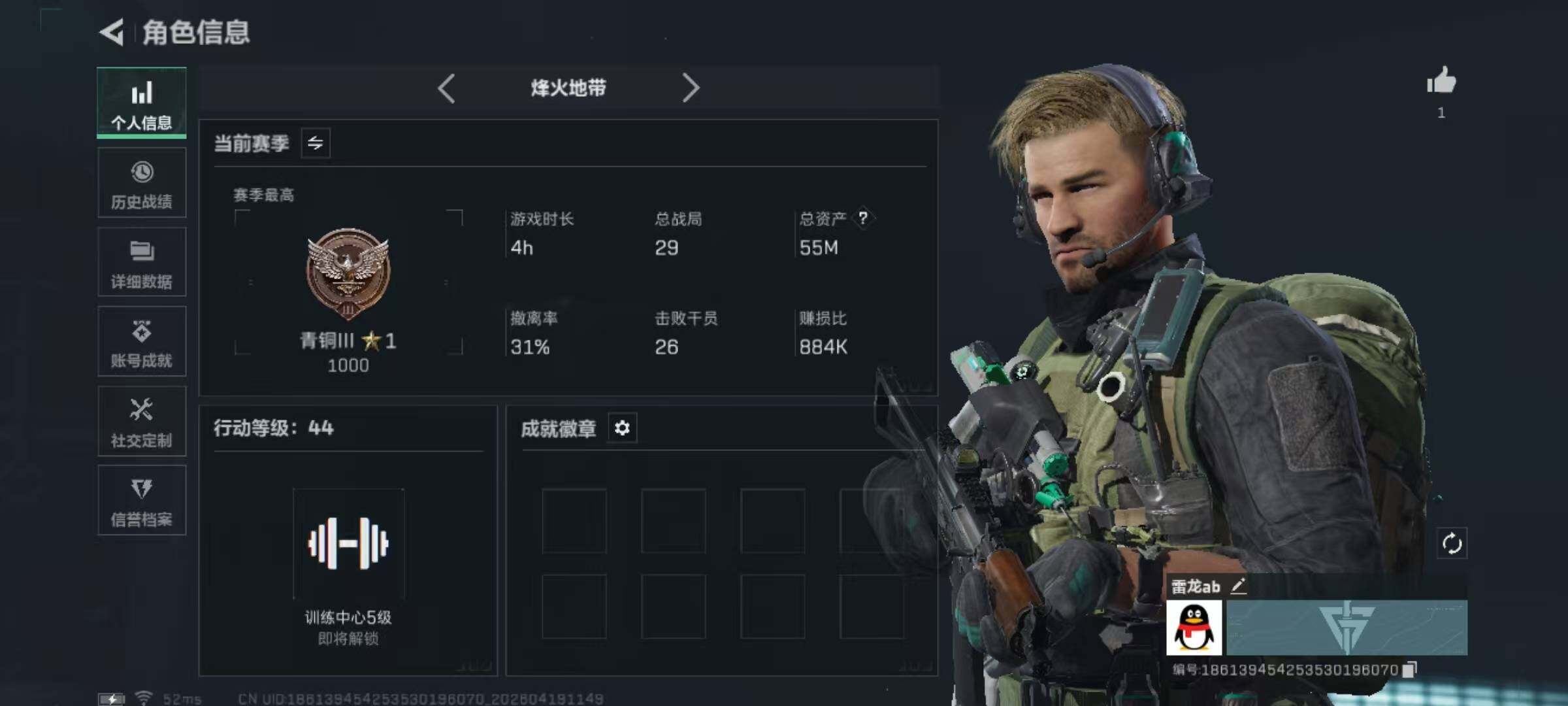Click the 总资产 question mark help icon
The width and height of the screenshot is (1568, 706).
click(x=863, y=218)
